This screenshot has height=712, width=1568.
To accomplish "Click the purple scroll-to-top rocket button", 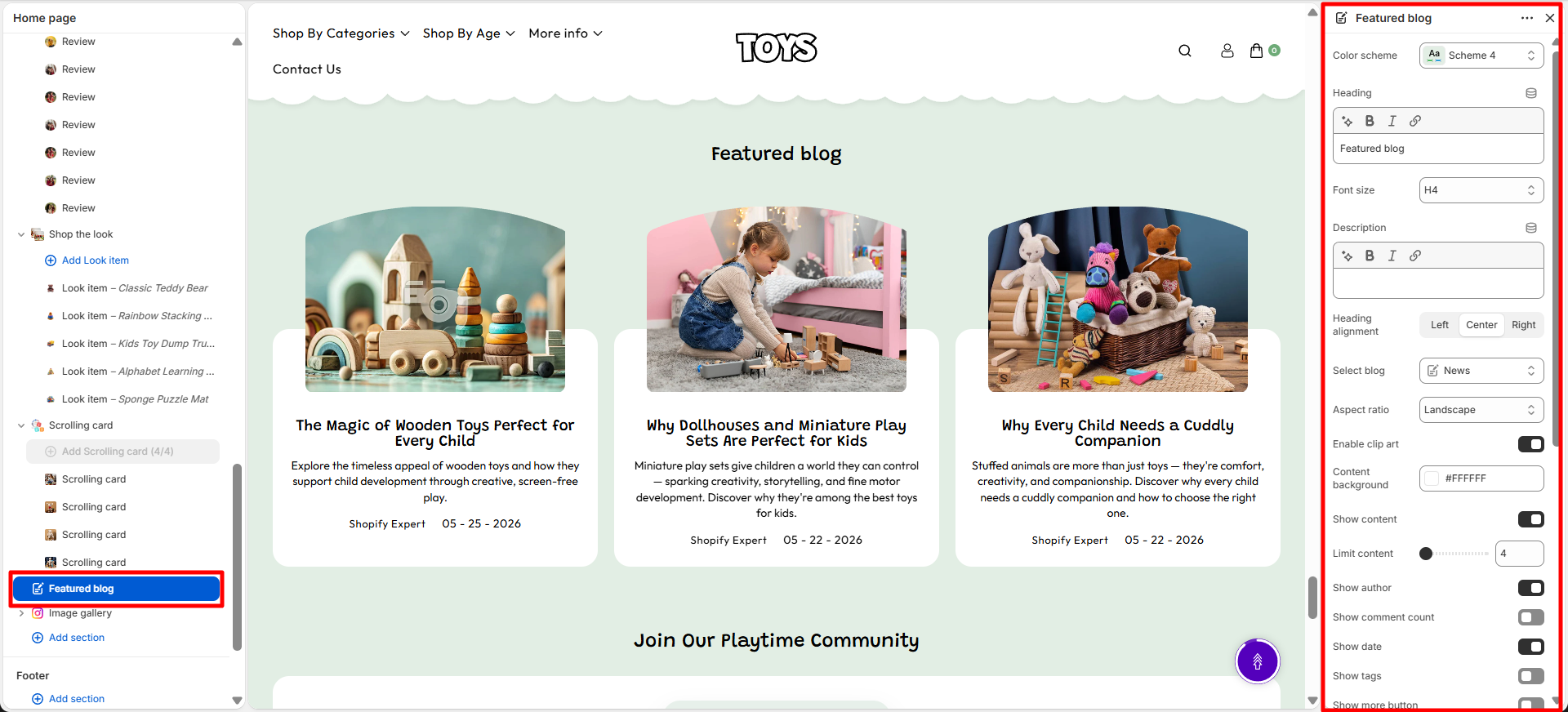I will [1258, 661].
